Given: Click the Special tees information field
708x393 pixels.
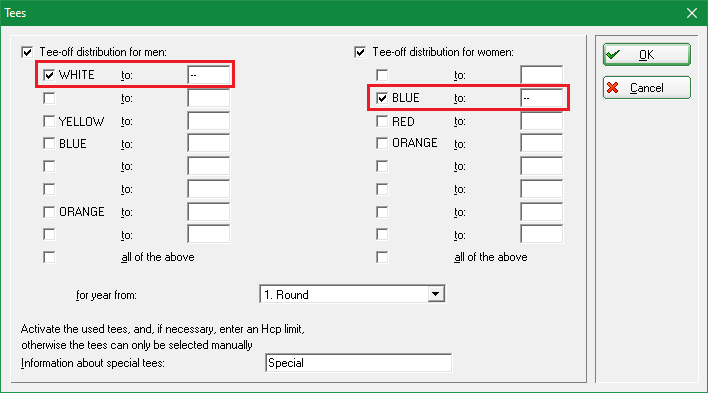Looking at the screenshot, I should [359, 363].
